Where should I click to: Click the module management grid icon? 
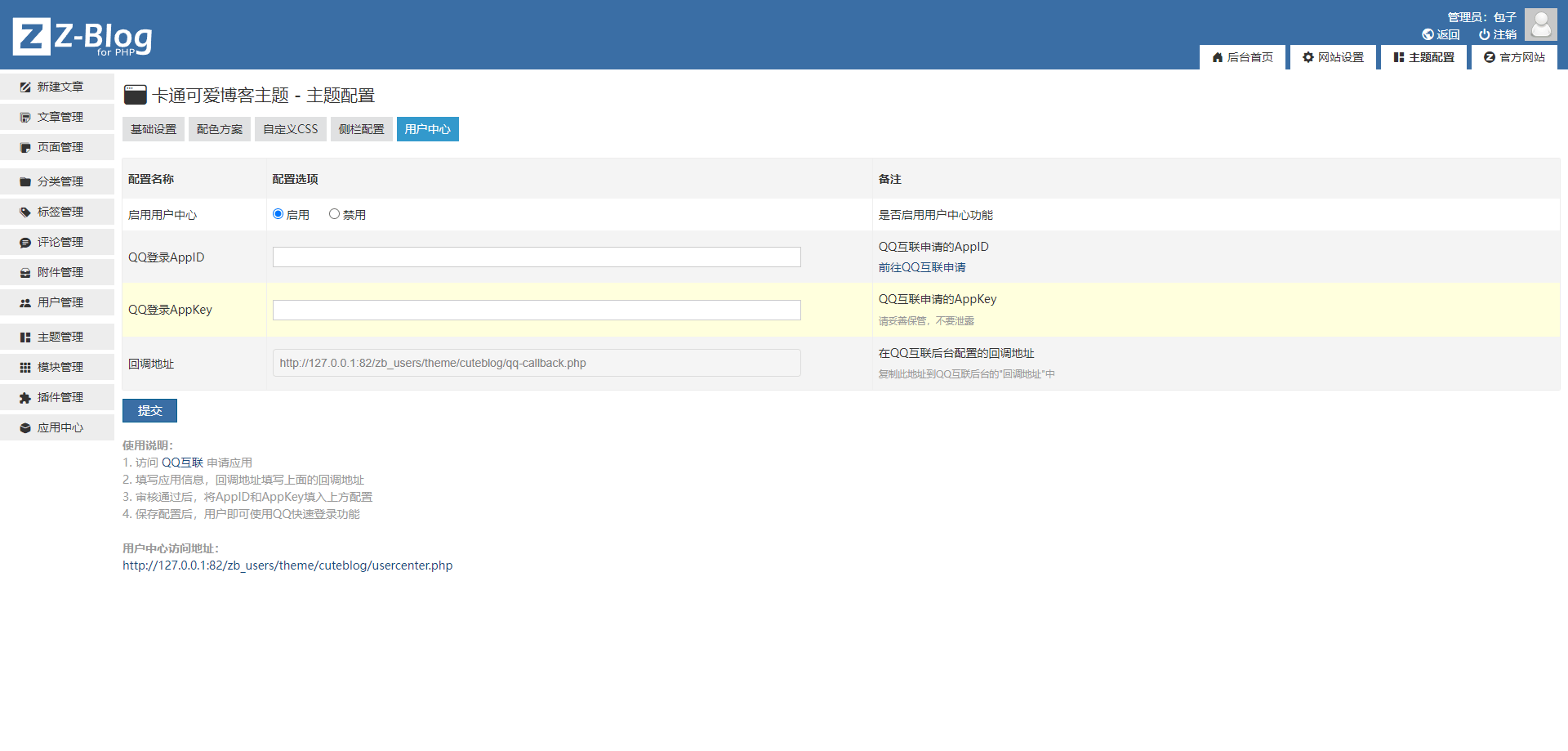coord(25,368)
